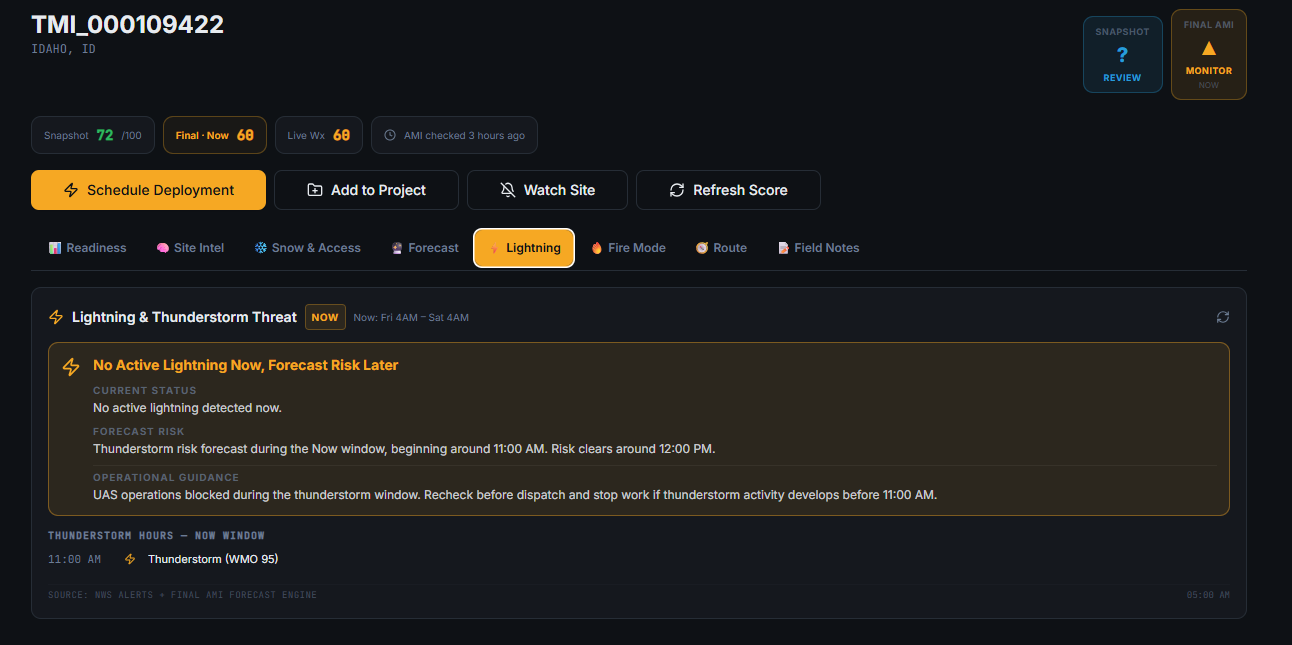Click the refresh icon in Lightning panel header
1292x645 pixels.
[x=1222, y=317]
